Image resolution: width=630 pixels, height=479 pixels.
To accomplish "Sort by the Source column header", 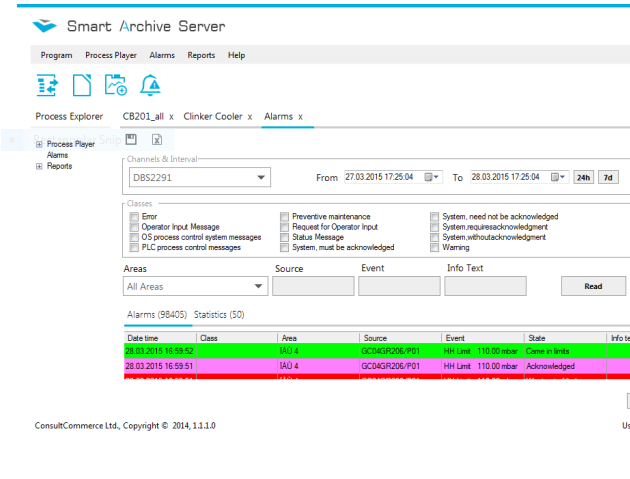I will 400,338.
